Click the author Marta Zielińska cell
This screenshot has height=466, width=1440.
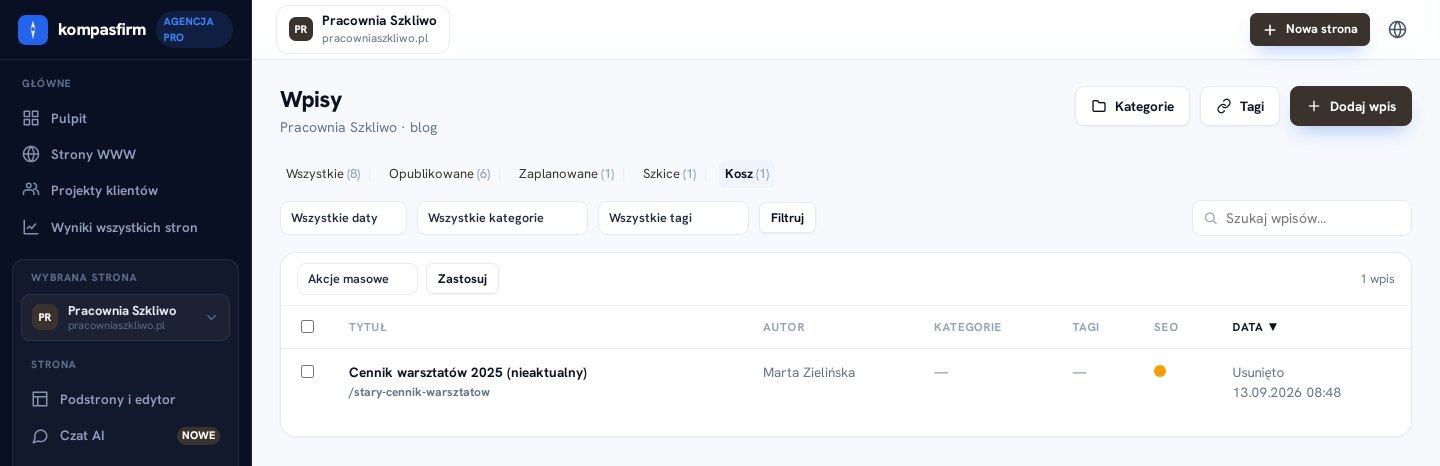click(x=809, y=372)
